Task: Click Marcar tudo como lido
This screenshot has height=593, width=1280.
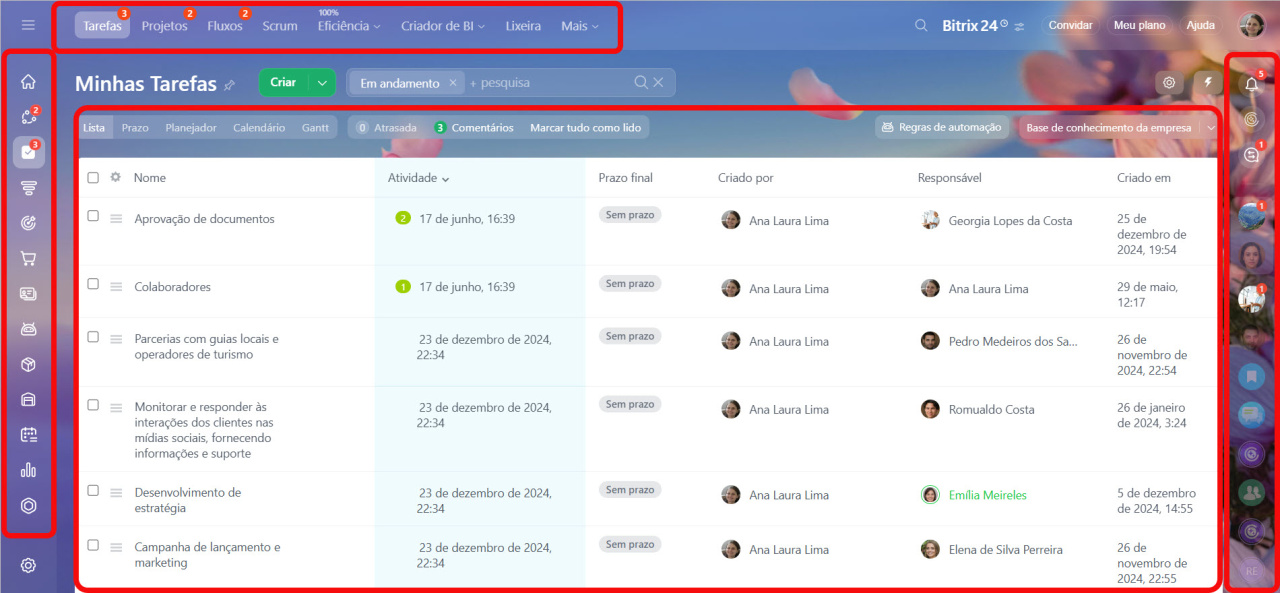Action: tap(585, 128)
